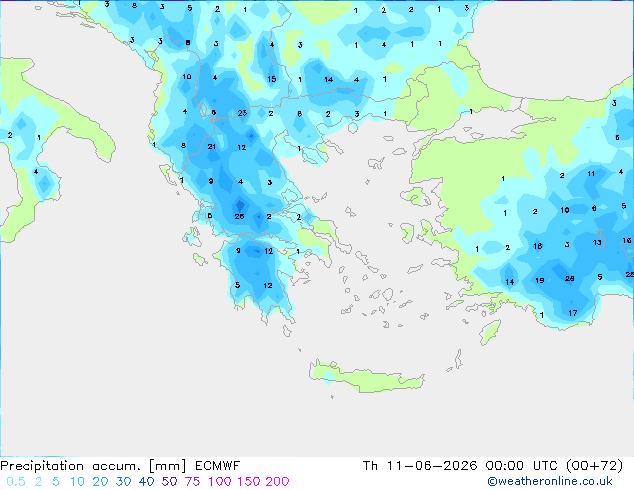
Task: Click the 21 precipitation value on map
Action: coord(211,147)
